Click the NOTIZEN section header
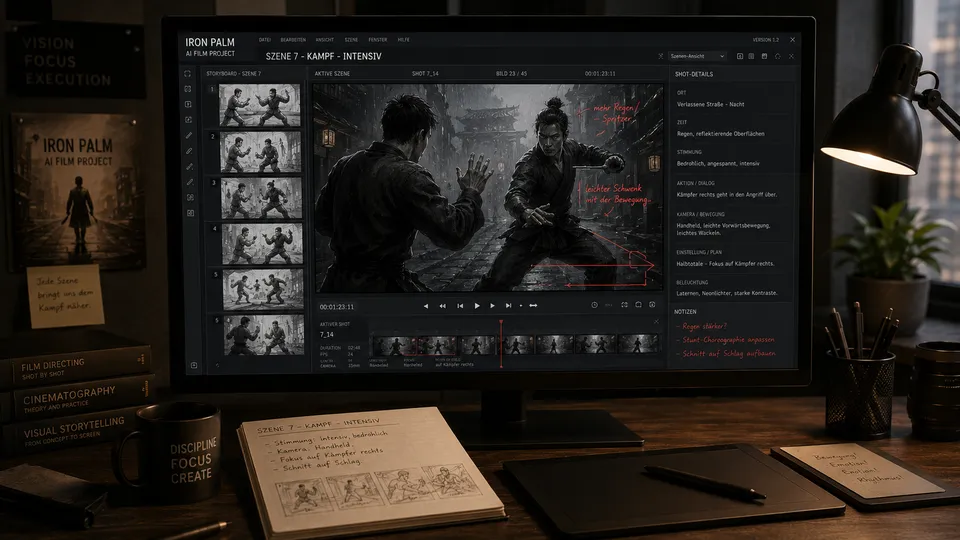Screen dimensions: 960x540 [685, 312]
